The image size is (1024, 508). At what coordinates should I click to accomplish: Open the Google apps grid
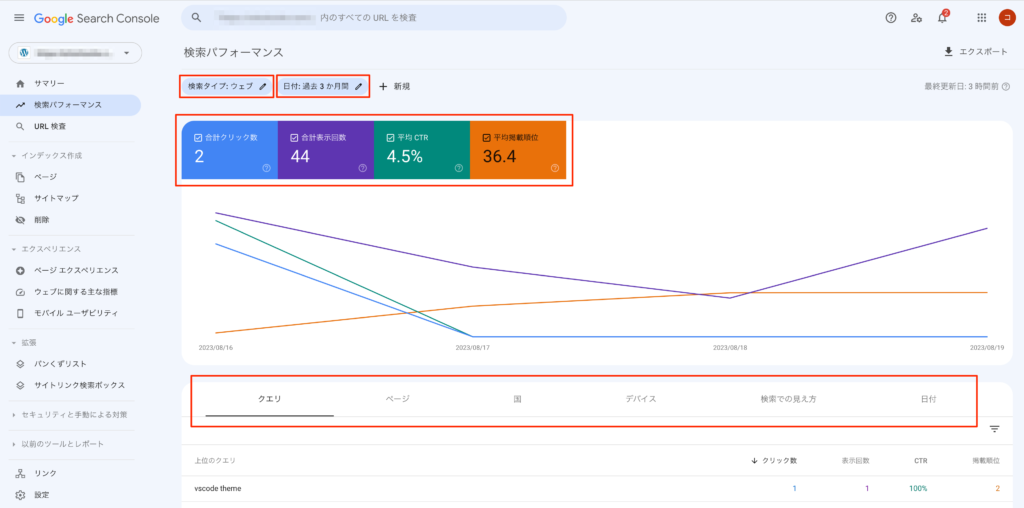tap(982, 18)
